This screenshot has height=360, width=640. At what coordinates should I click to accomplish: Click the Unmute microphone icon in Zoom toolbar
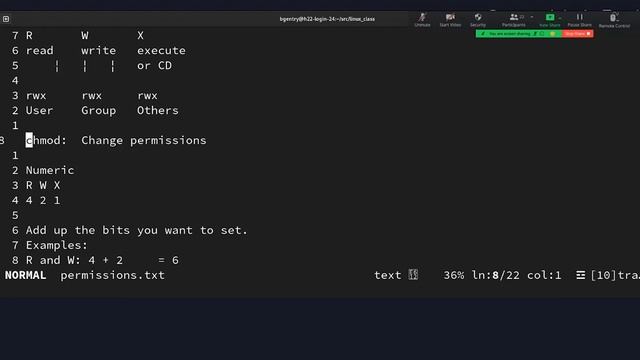point(422,17)
